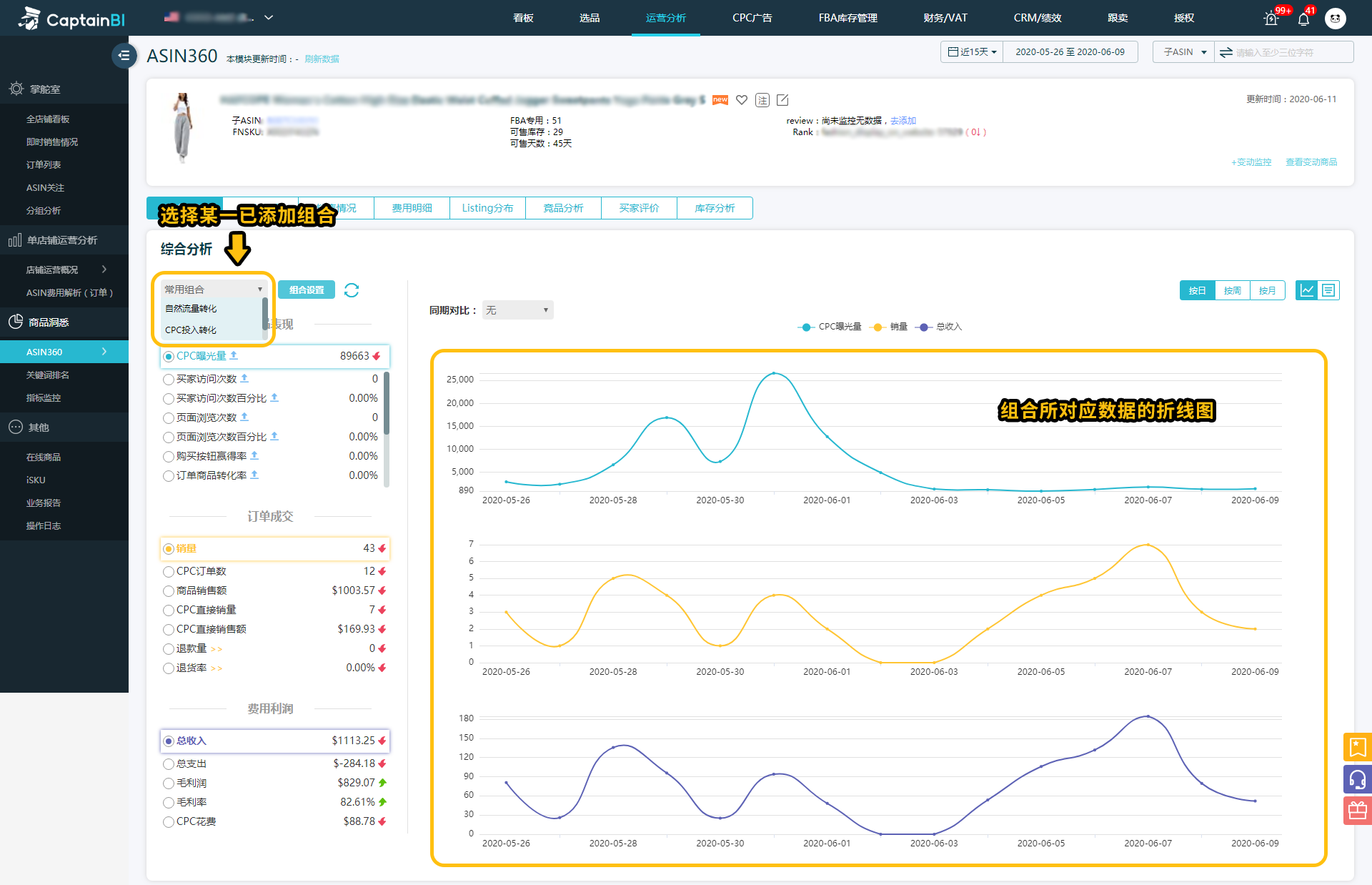Image resolution: width=1372 pixels, height=885 pixels.
Task: Select the 商品销售额 radio button
Action: tap(169, 590)
